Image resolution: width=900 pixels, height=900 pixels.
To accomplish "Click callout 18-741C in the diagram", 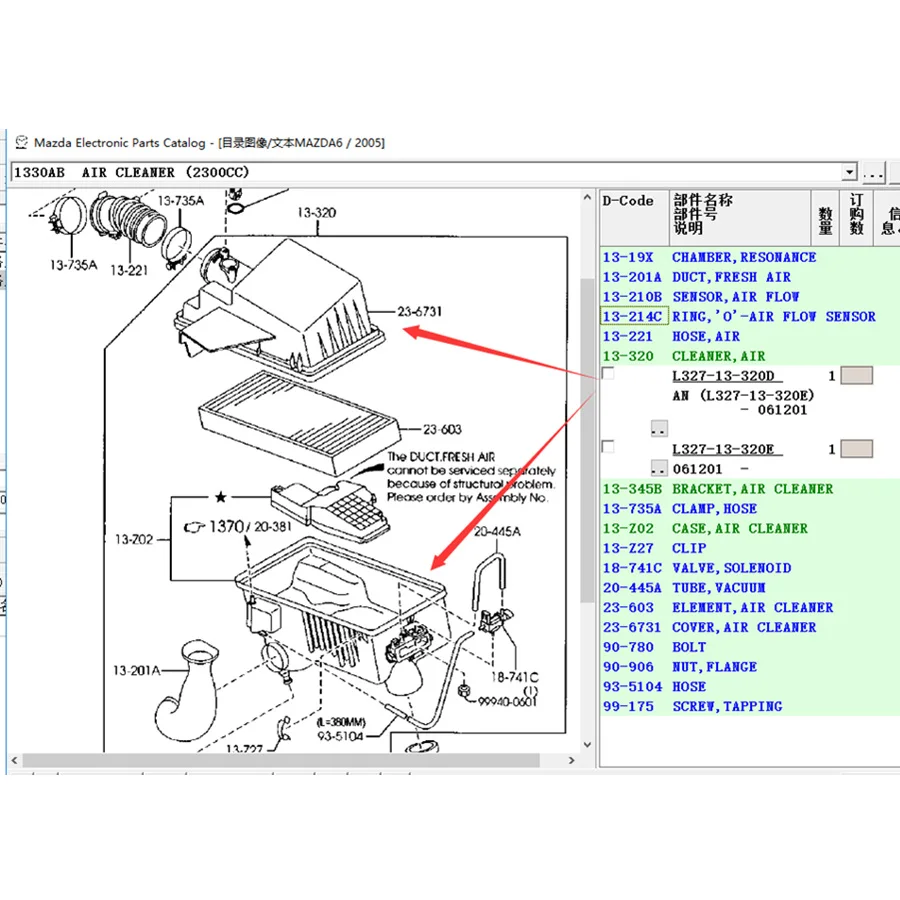I will (x=515, y=677).
